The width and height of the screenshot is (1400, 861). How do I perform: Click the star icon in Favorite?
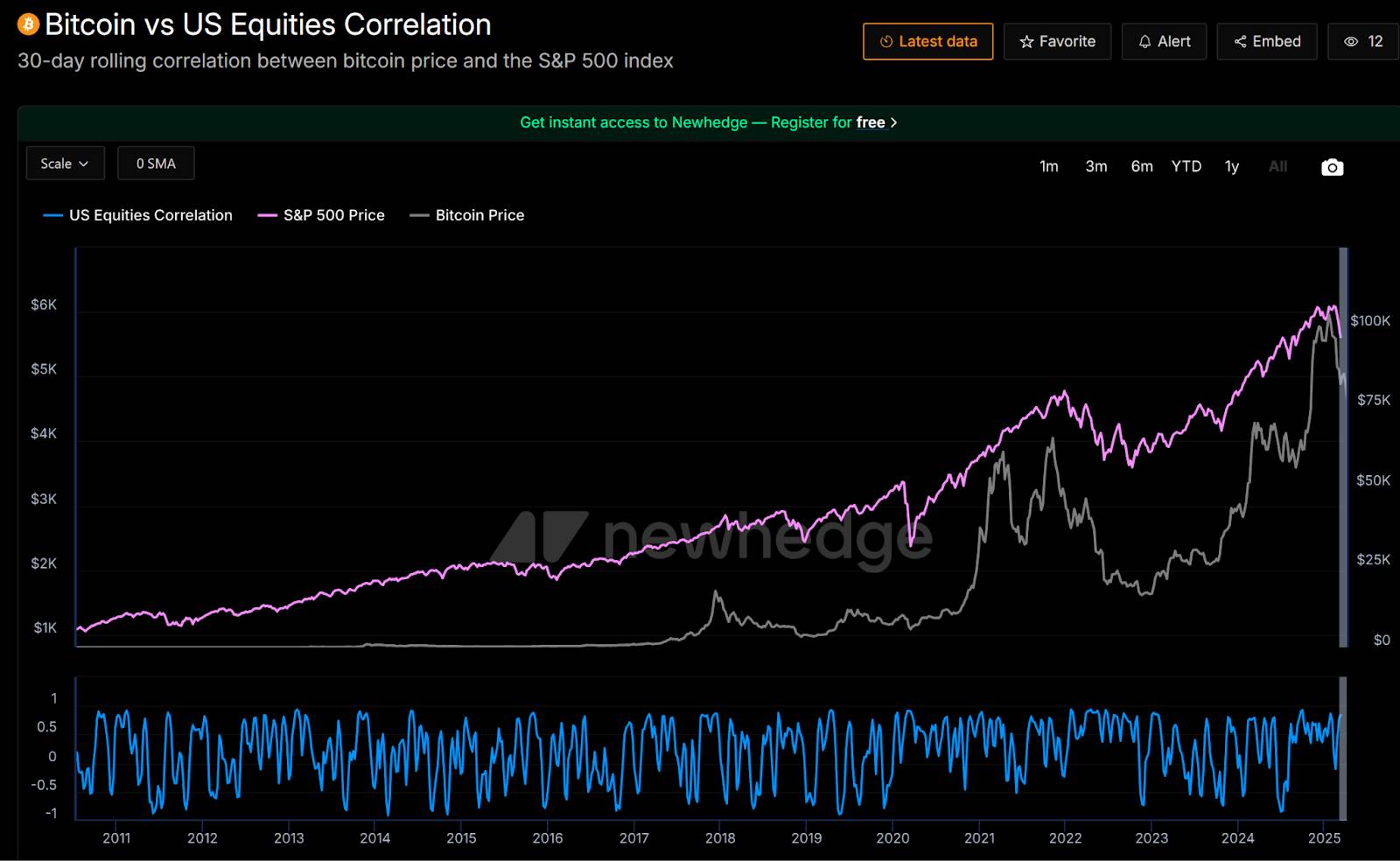(1026, 42)
